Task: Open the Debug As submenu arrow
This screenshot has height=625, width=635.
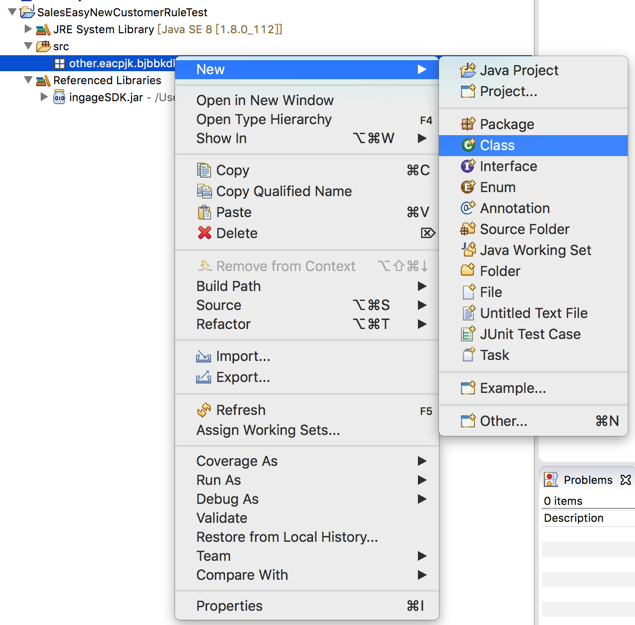Action: coord(422,499)
